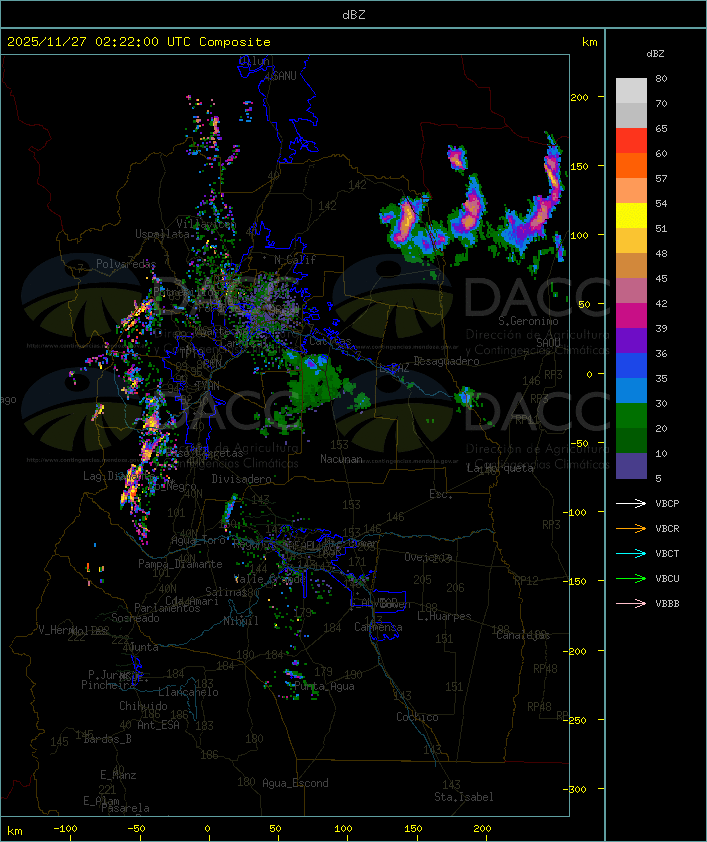Select the light gray 80 dBZ legend swatch
707x842 pixels.
631,90
